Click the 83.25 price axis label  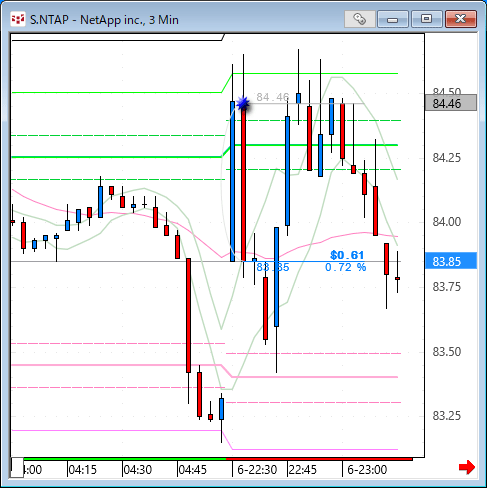click(447, 416)
